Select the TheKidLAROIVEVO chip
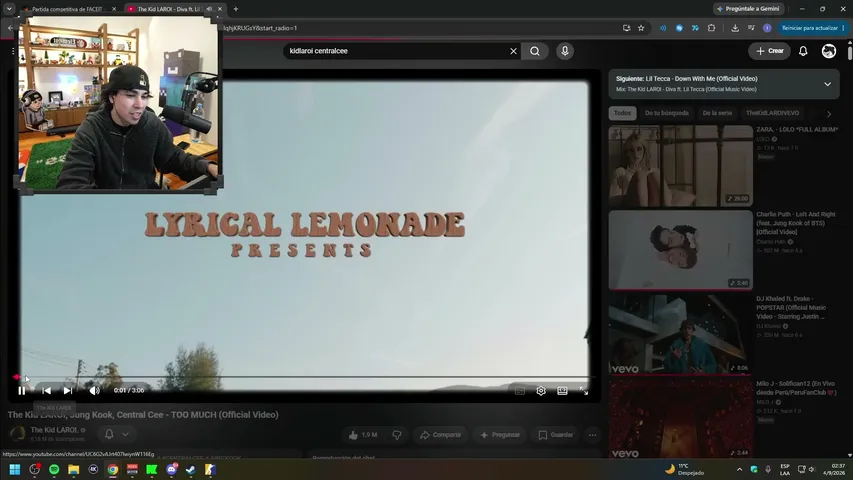 click(x=772, y=113)
